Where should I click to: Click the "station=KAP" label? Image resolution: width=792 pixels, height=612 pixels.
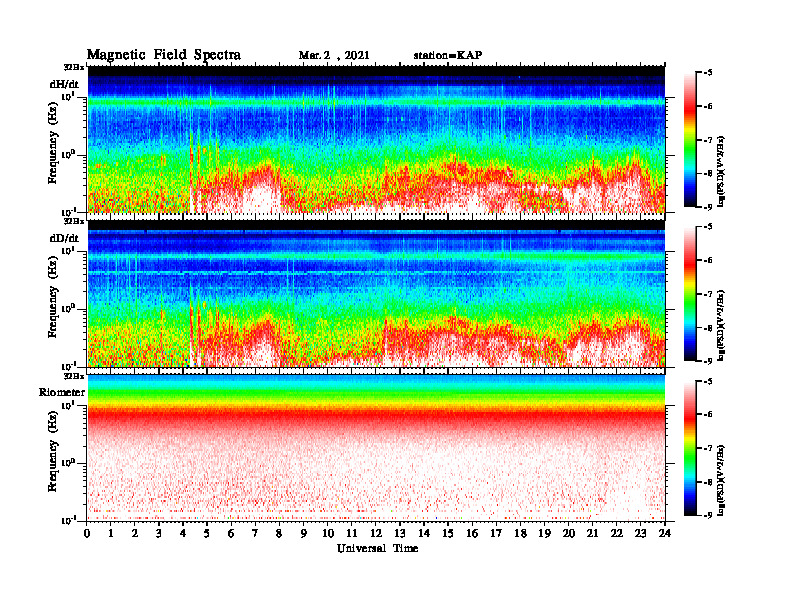448,55
